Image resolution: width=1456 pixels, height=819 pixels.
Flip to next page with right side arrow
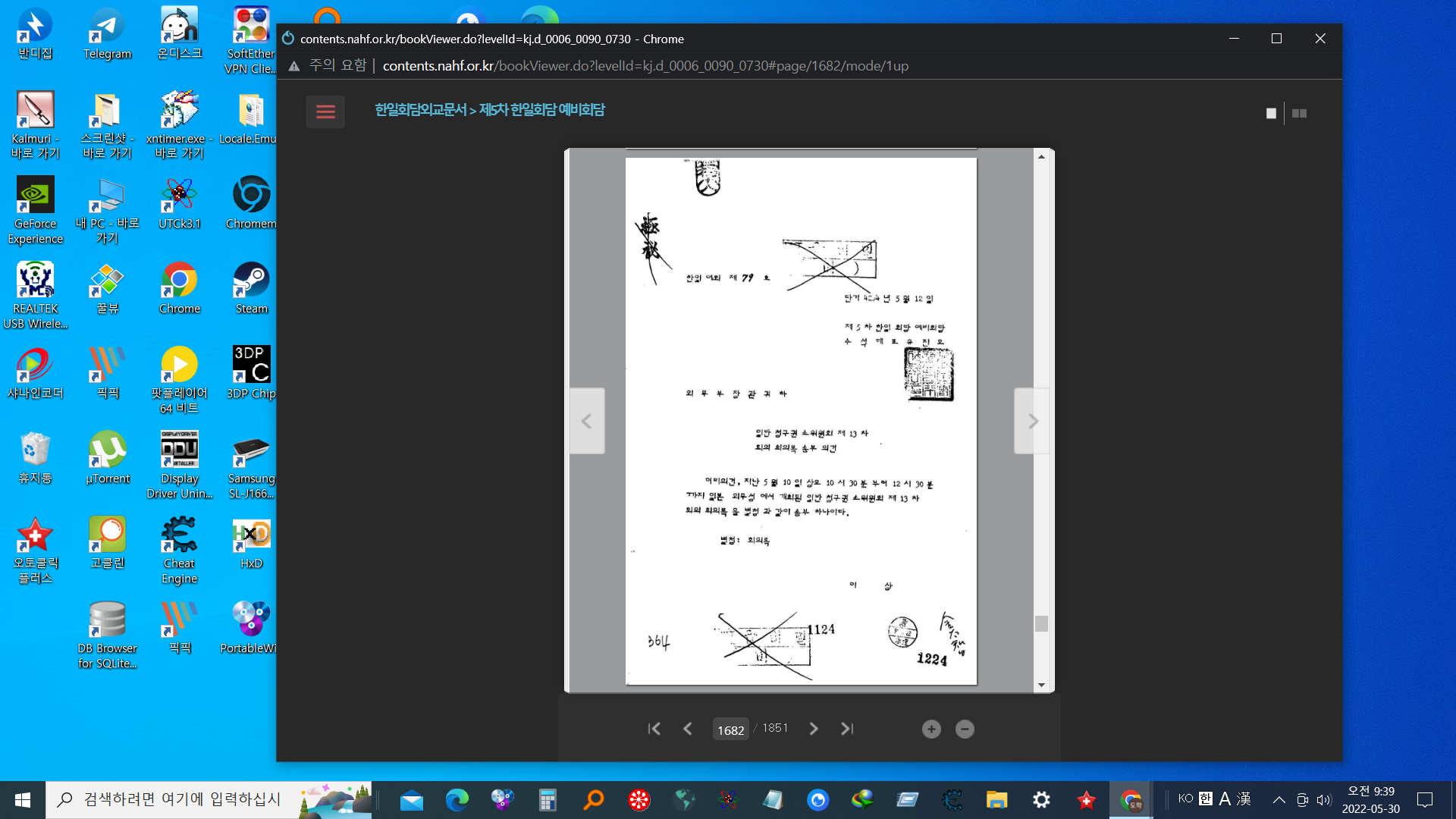(1032, 421)
